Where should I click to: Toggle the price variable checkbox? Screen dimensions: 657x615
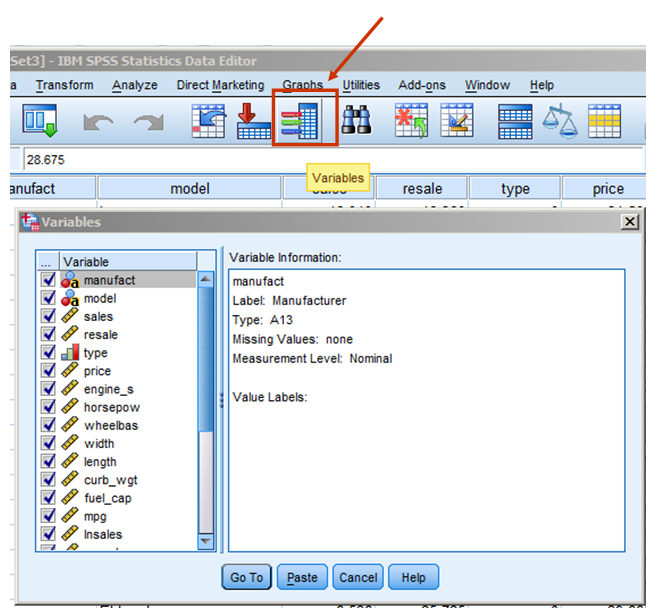49,370
